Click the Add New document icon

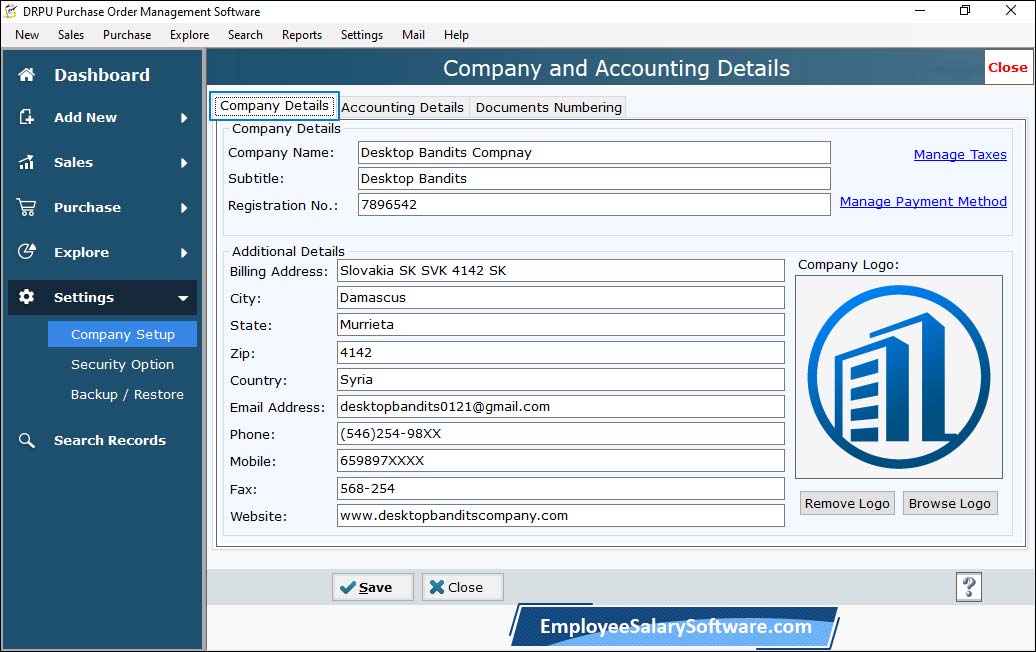[26, 117]
